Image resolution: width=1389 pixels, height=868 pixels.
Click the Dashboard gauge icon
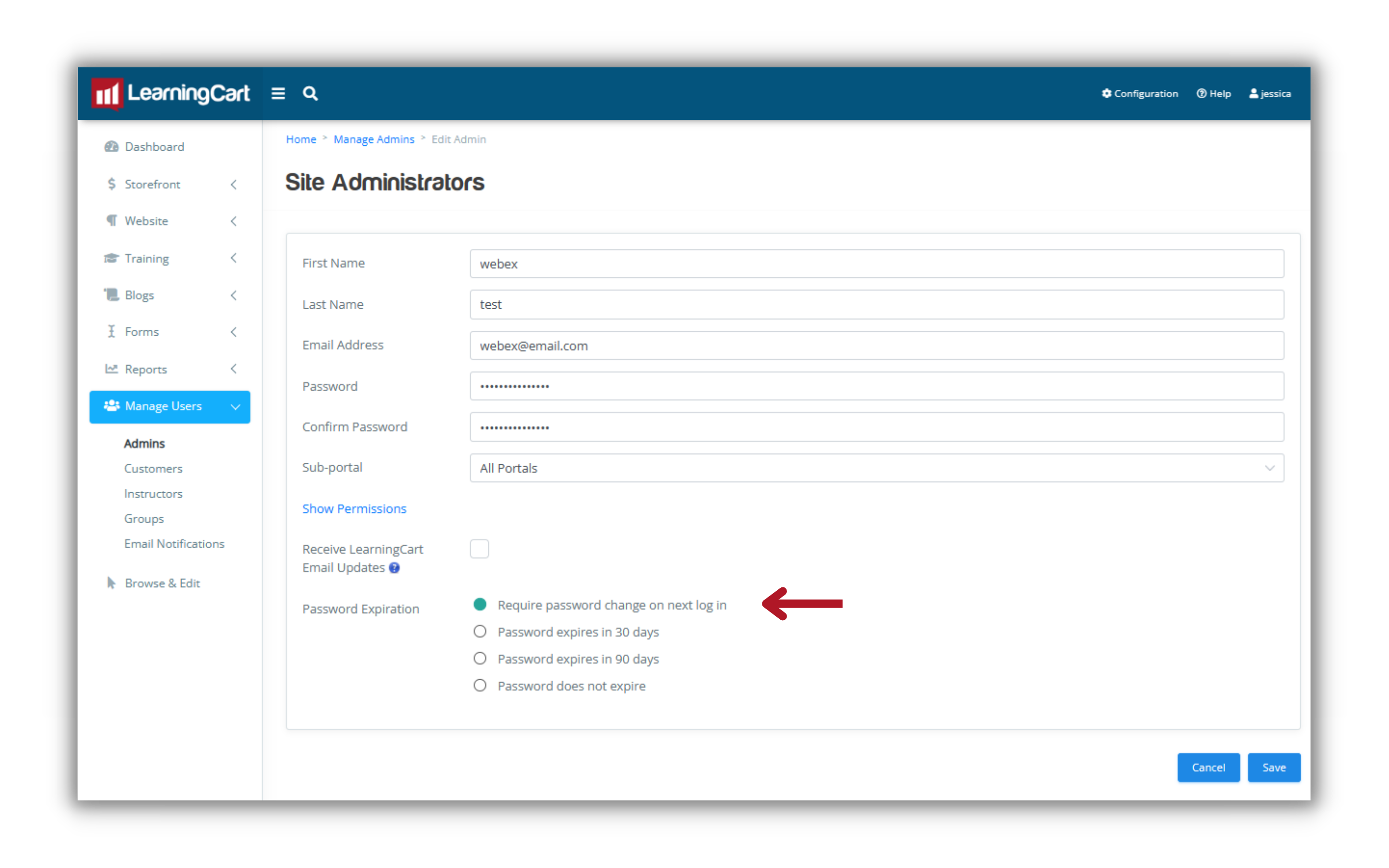[112, 146]
